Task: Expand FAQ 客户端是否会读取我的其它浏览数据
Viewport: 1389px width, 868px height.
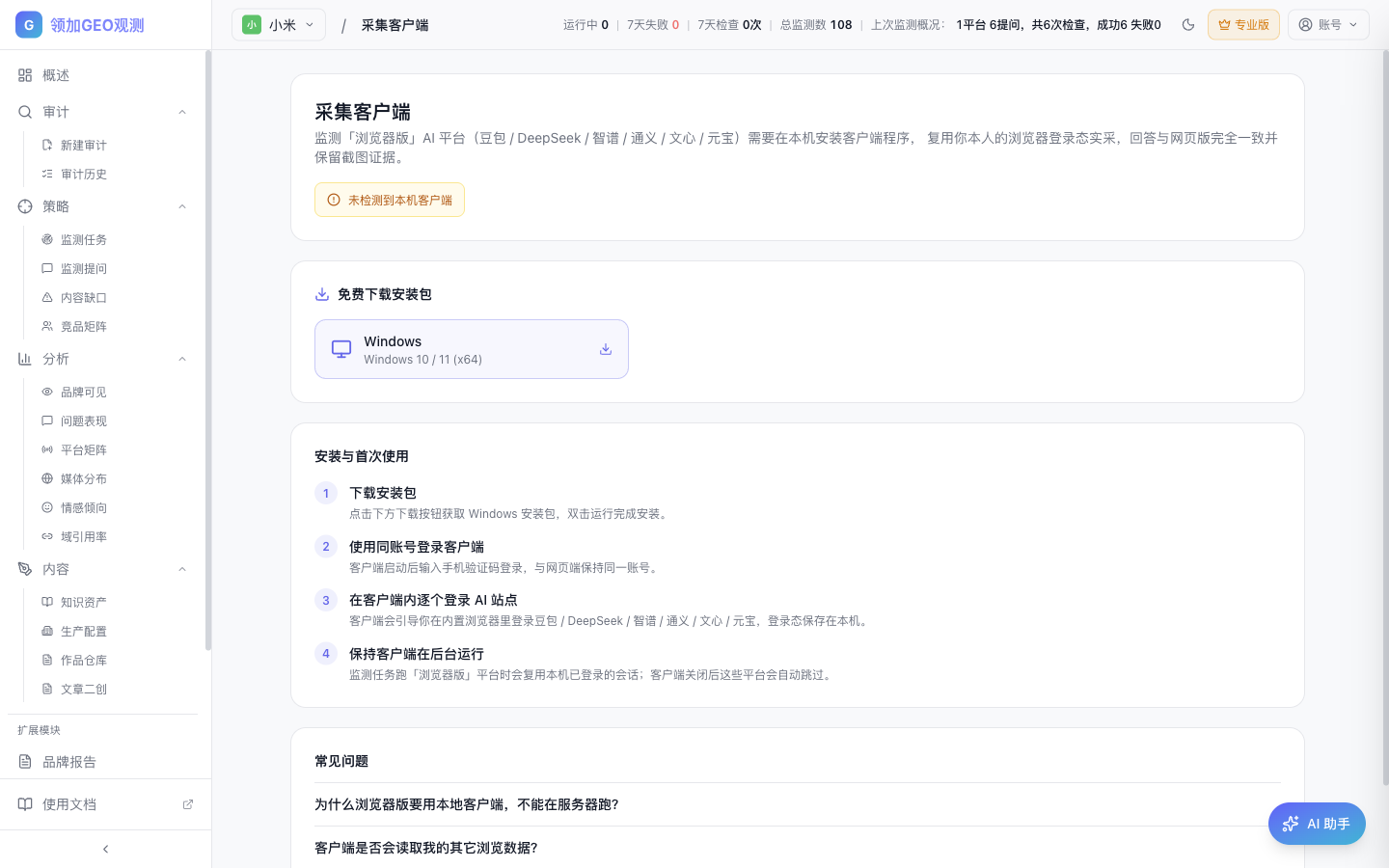Action: coord(798,848)
